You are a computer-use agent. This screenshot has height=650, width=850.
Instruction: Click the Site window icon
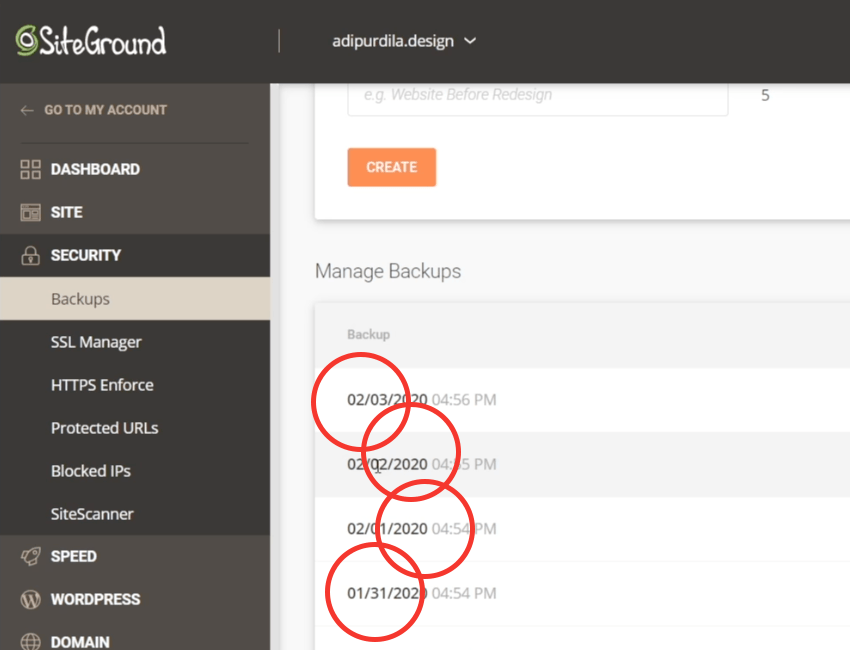pyautogui.click(x=30, y=212)
